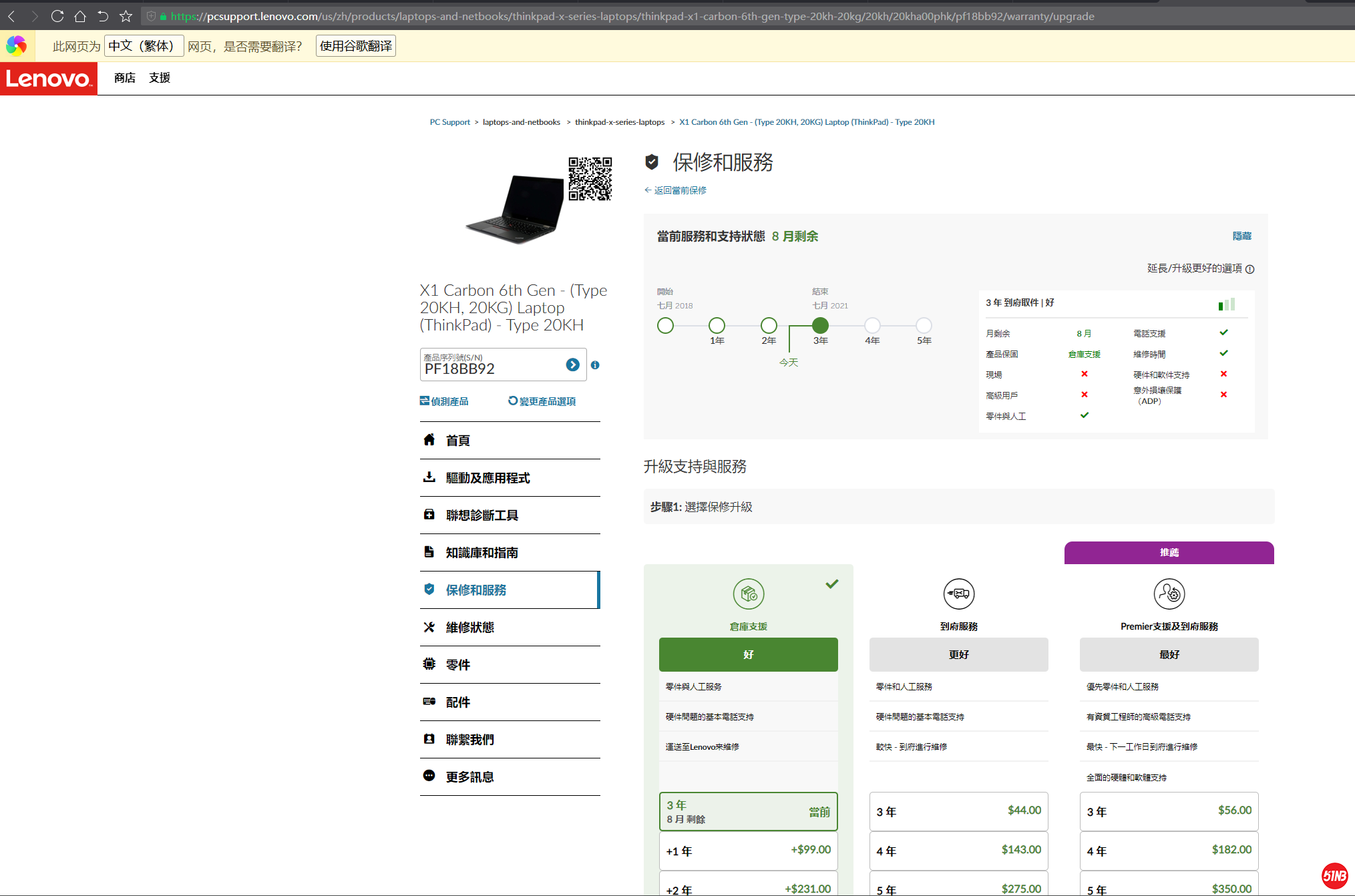Image resolution: width=1355 pixels, height=896 pixels.
Task: Click the Premier support service icon
Action: 1169,594
